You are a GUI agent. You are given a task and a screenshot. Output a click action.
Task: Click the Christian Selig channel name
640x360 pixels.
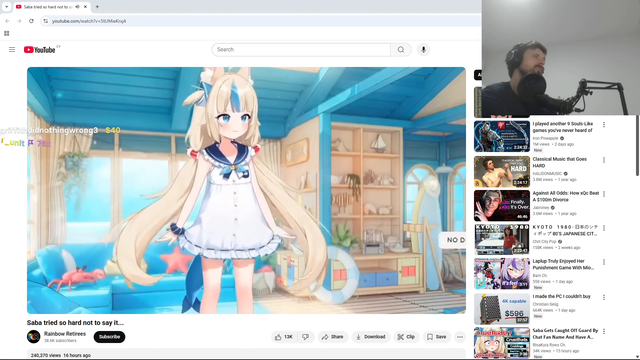544,304
